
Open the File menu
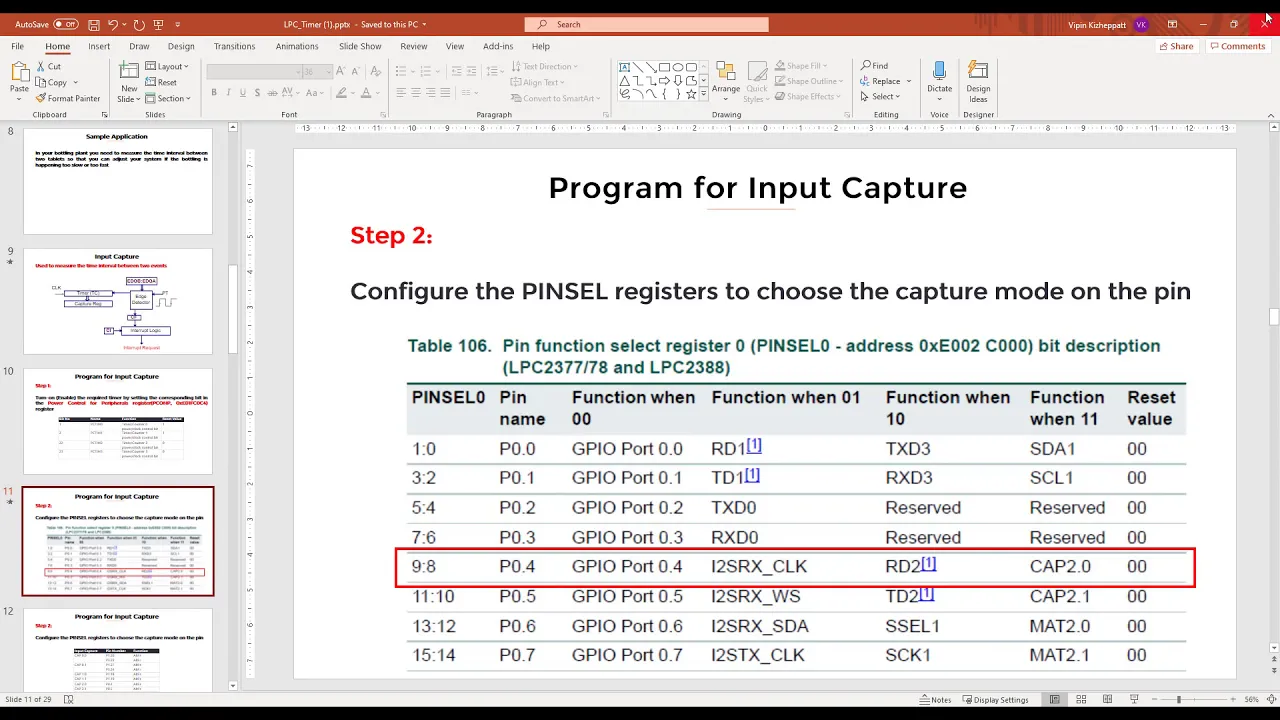click(x=18, y=46)
